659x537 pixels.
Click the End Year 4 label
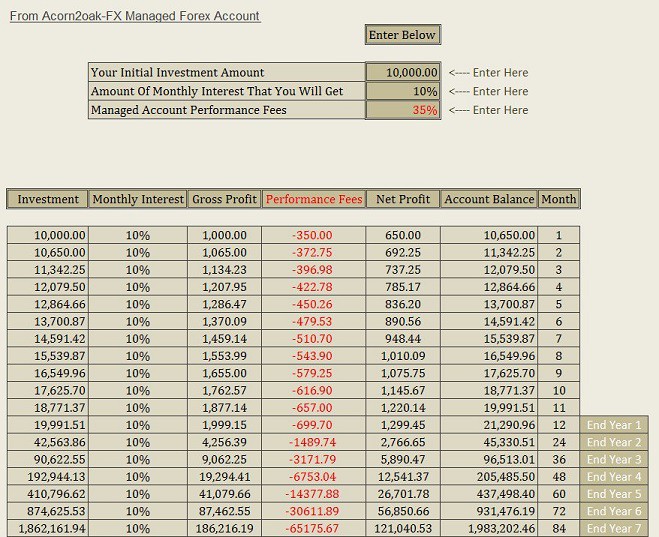click(614, 476)
